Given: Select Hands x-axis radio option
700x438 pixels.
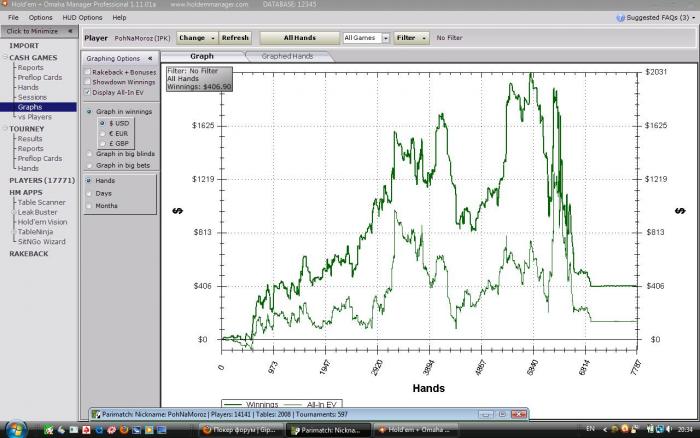Looking at the screenshot, I should tap(88, 181).
